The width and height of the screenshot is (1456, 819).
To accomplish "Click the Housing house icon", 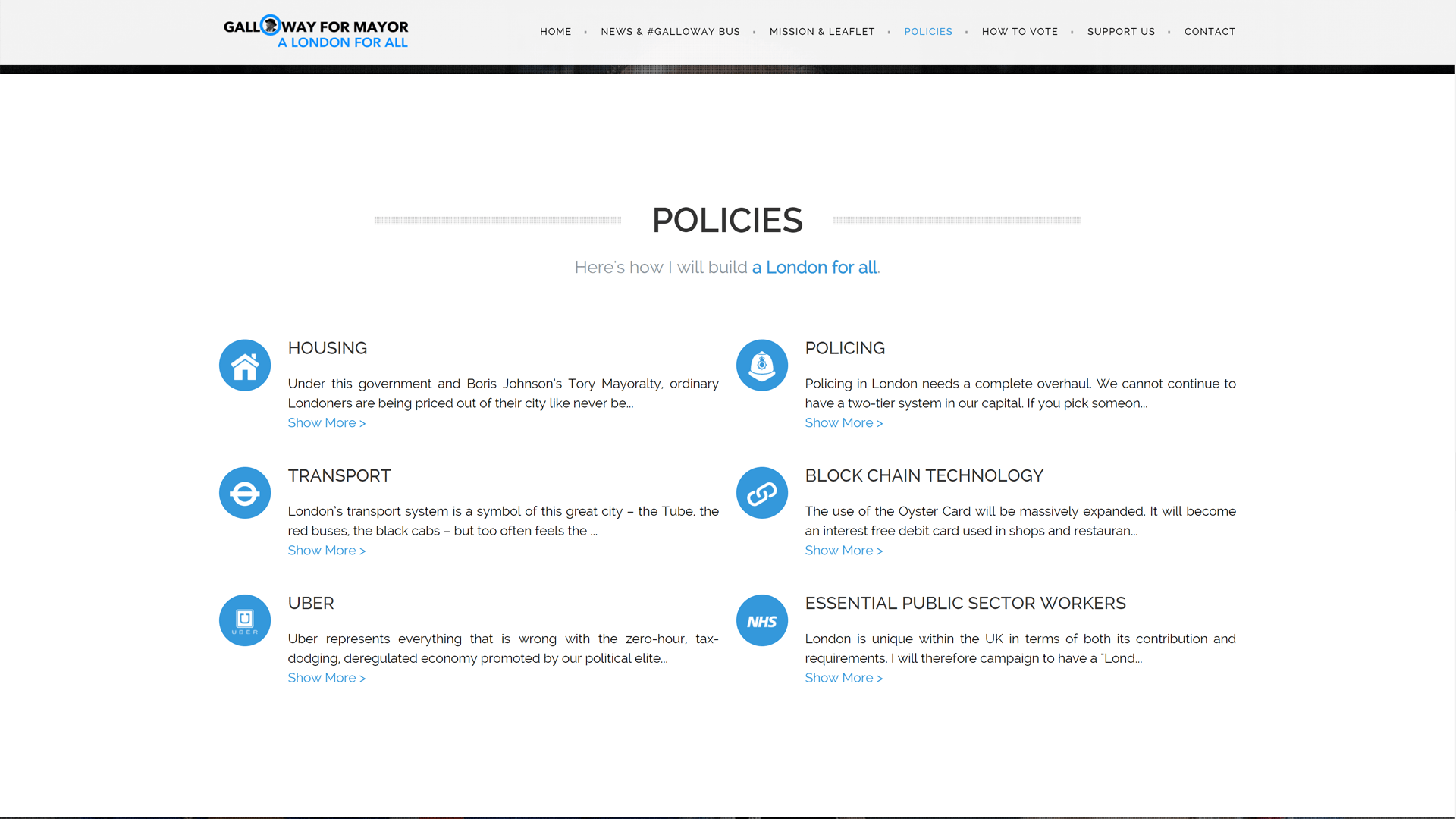I will coord(245,366).
